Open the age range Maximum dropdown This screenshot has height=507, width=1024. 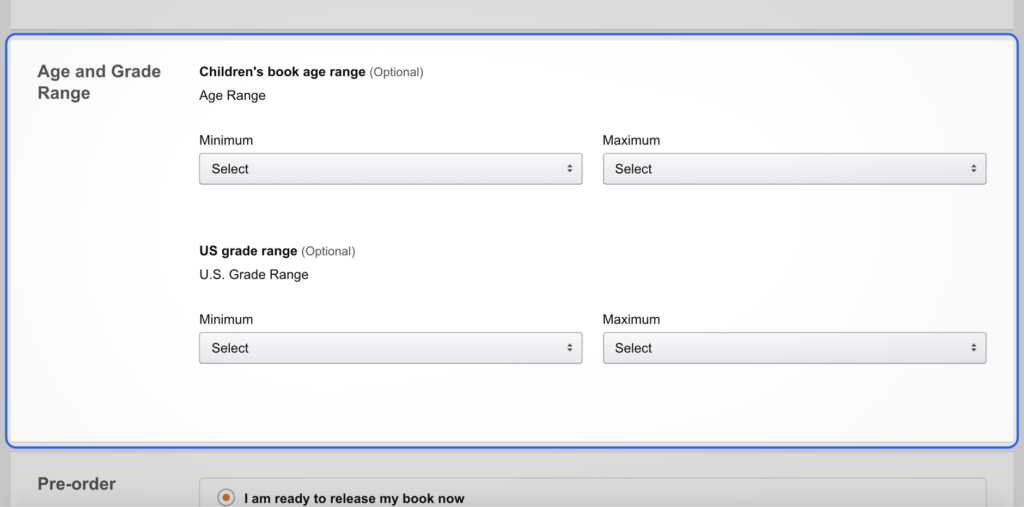[x=794, y=169]
